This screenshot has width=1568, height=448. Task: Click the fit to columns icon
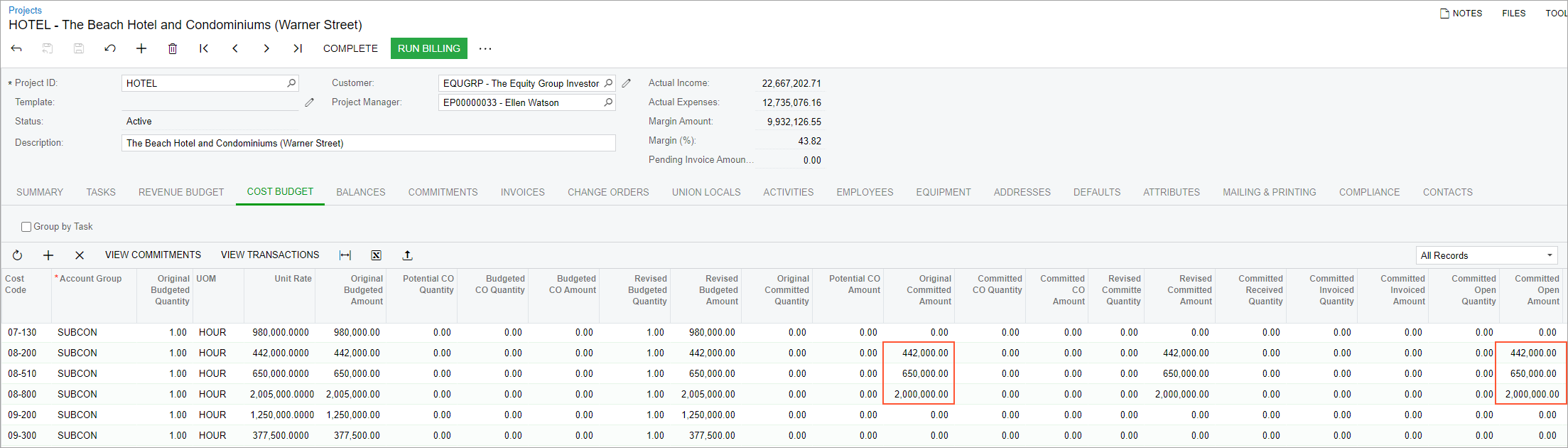click(x=345, y=255)
